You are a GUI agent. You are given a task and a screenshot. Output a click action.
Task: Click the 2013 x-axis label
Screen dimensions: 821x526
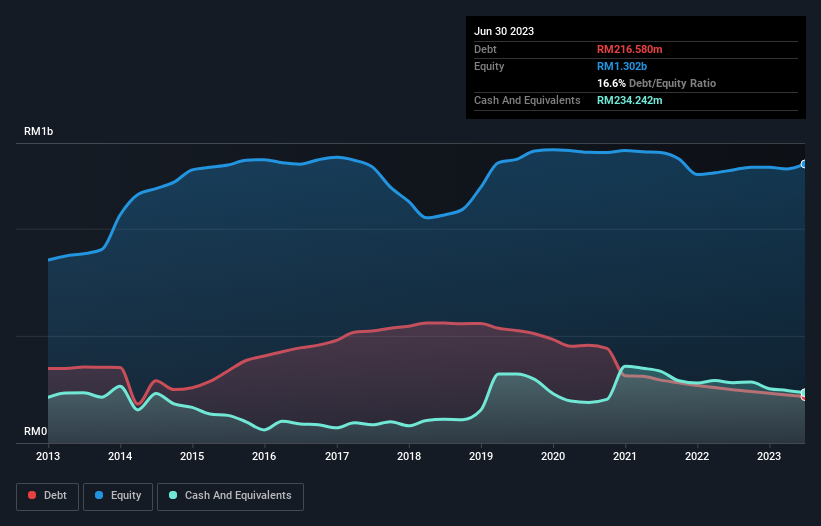[x=48, y=457]
